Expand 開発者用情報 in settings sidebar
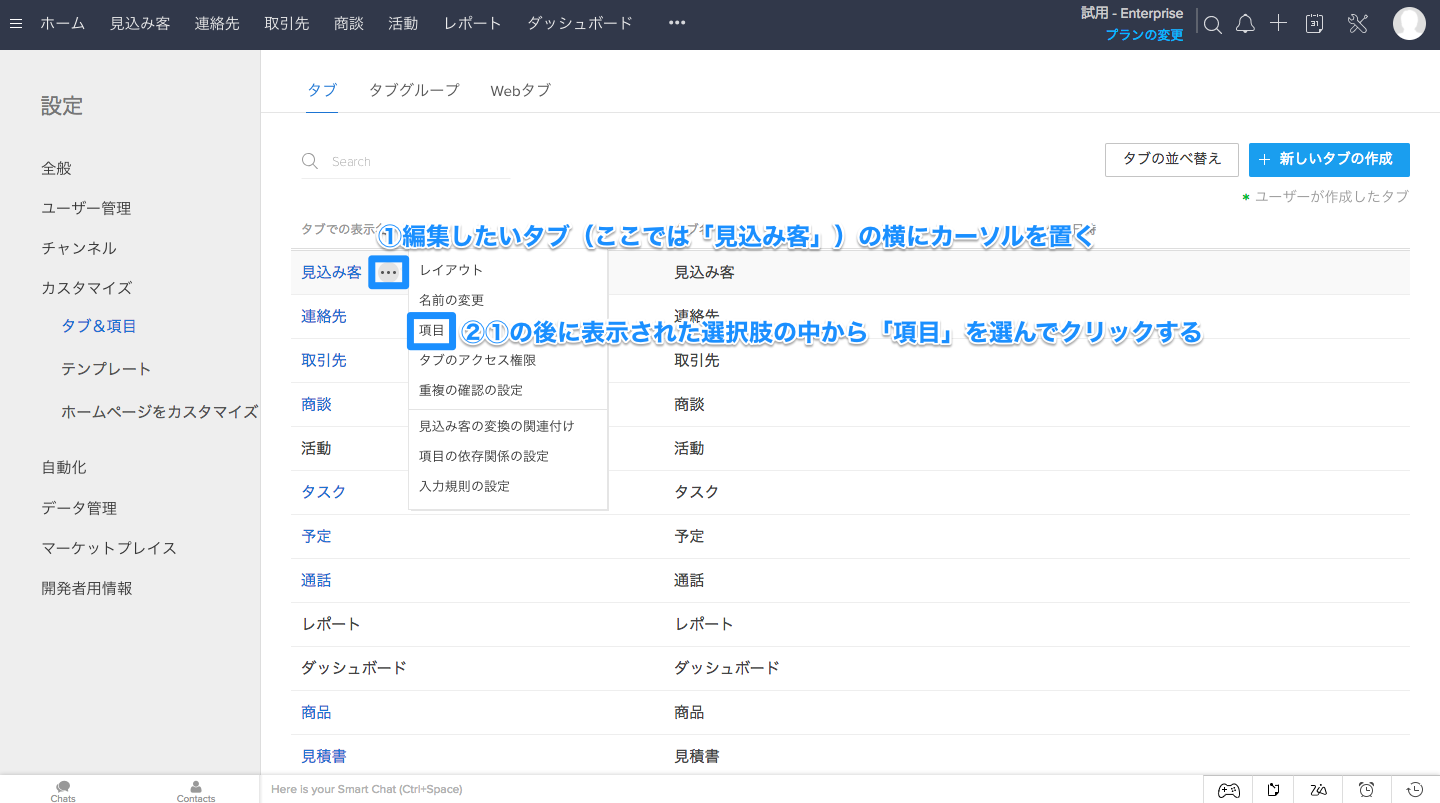 pyautogui.click(x=86, y=588)
